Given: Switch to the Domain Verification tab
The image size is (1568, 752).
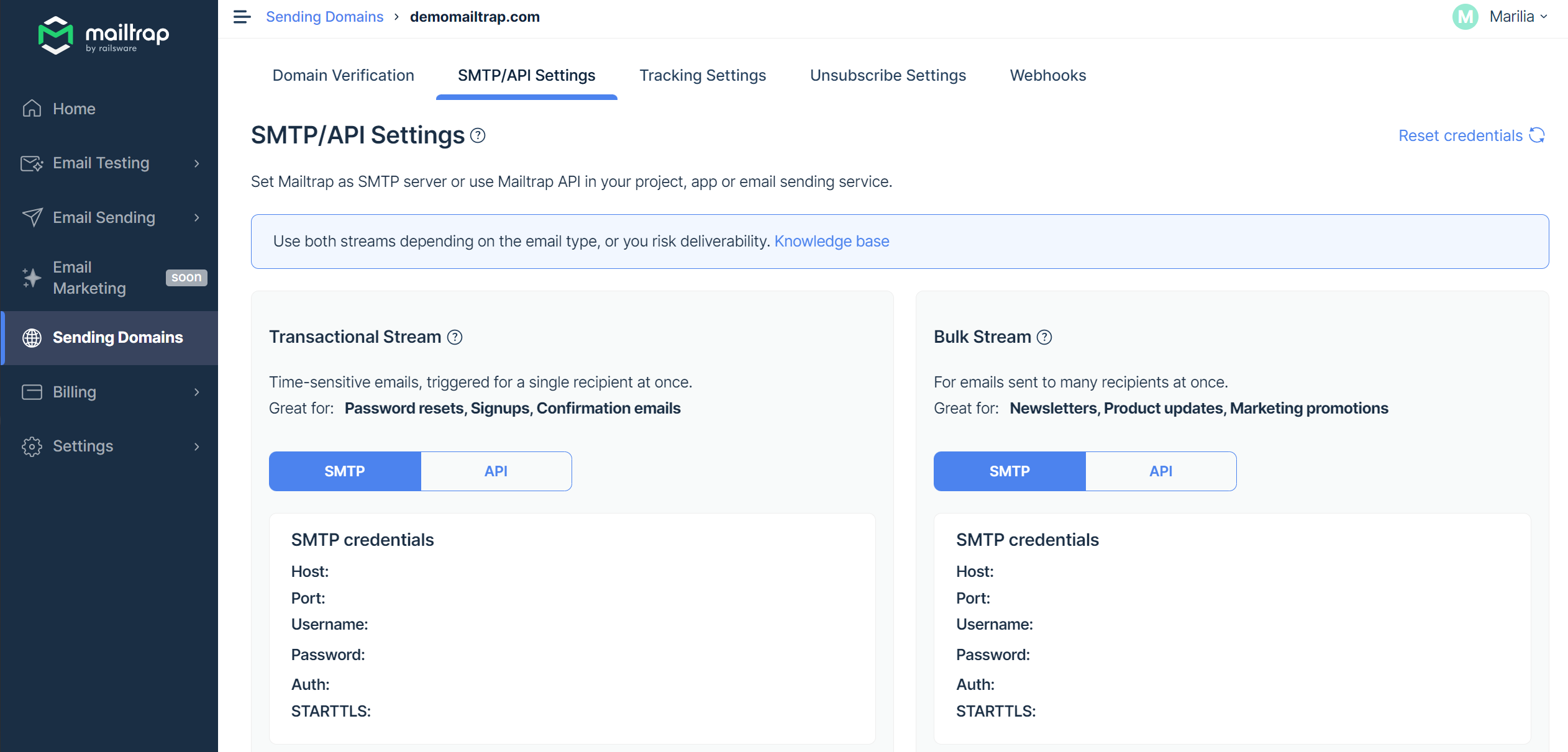Looking at the screenshot, I should [344, 75].
